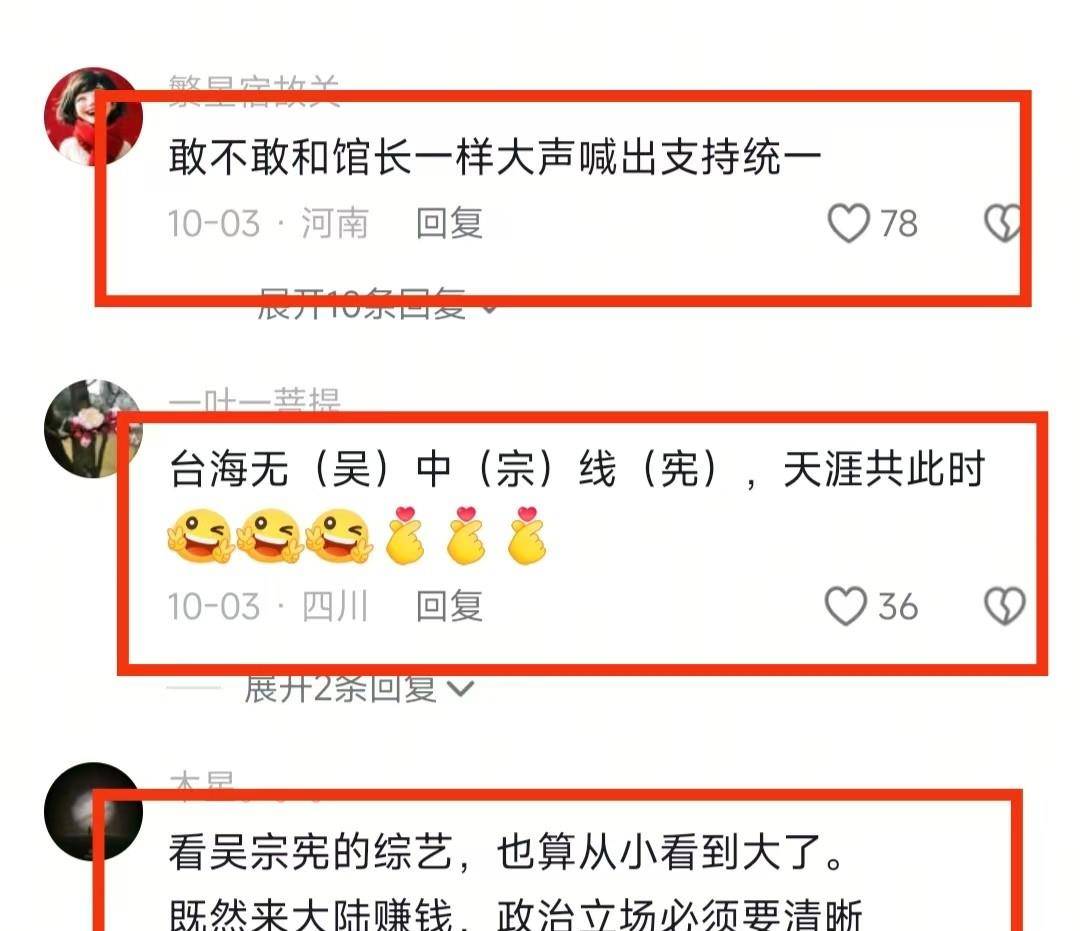Open the red-scarf woman avatar profile
The width and height of the screenshot is (1080, 931).
[93, 116]
